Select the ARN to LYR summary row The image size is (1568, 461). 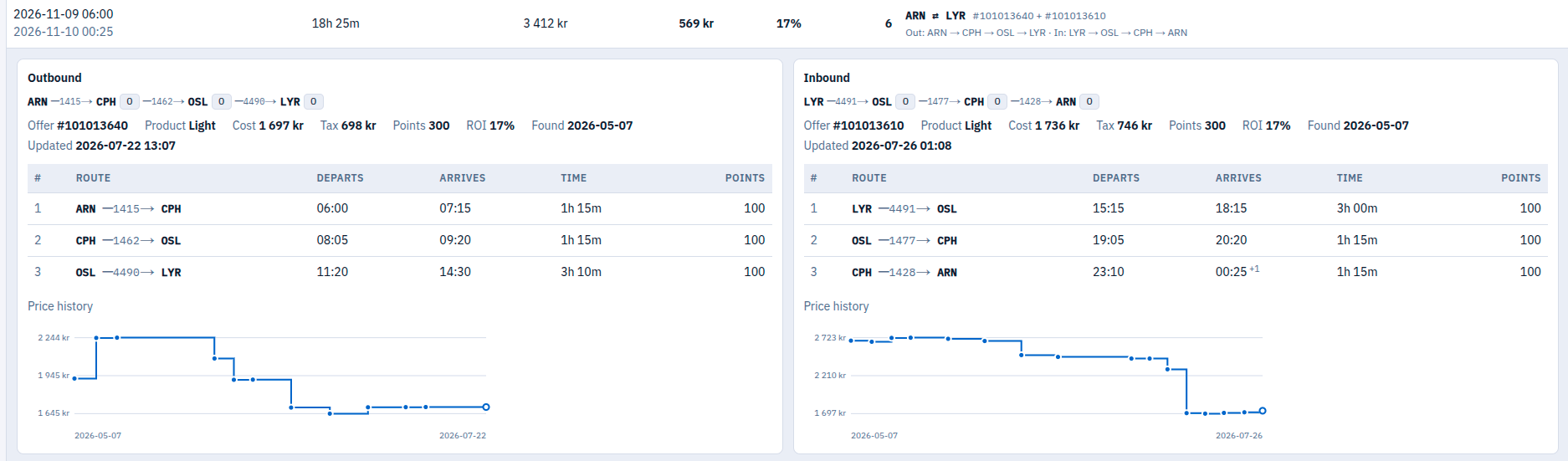[x=784, y=23]
